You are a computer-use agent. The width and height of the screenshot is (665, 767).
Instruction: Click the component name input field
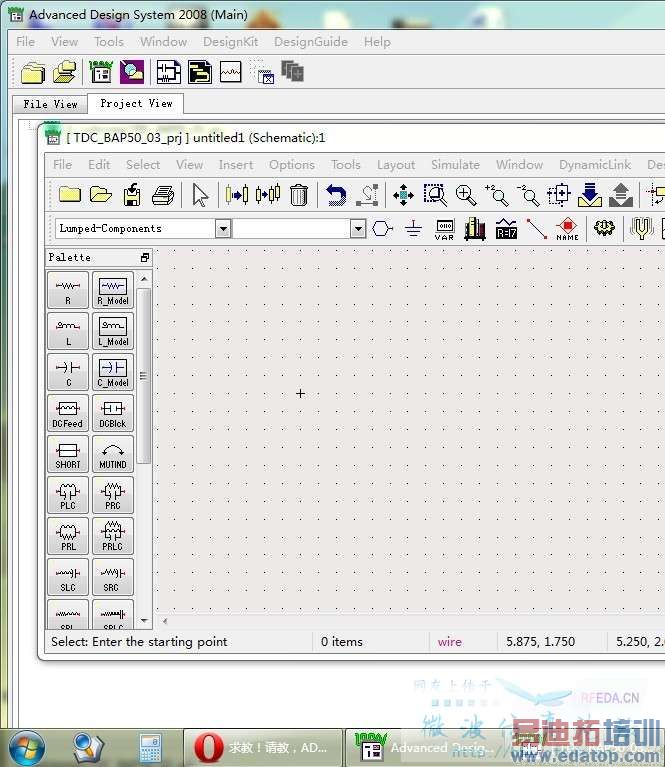[292, 228]
